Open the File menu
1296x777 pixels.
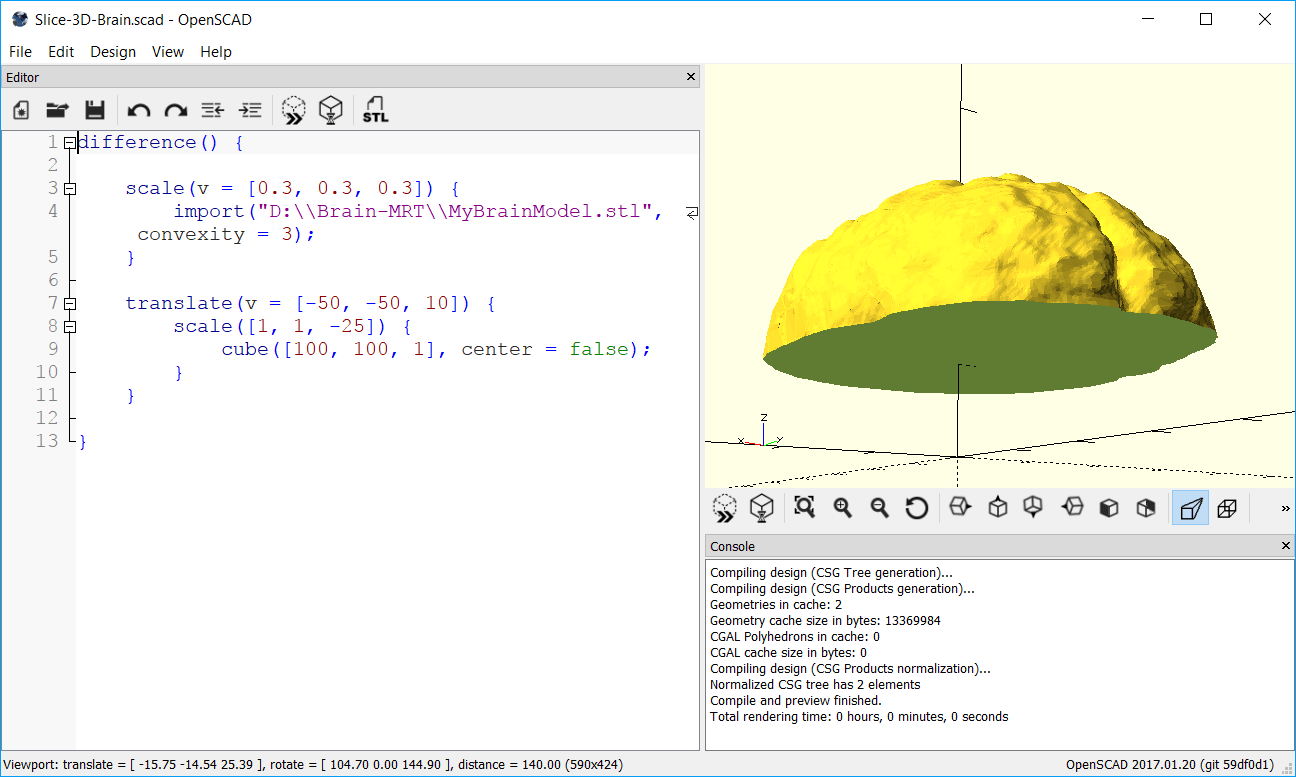[x=20, y=52]
